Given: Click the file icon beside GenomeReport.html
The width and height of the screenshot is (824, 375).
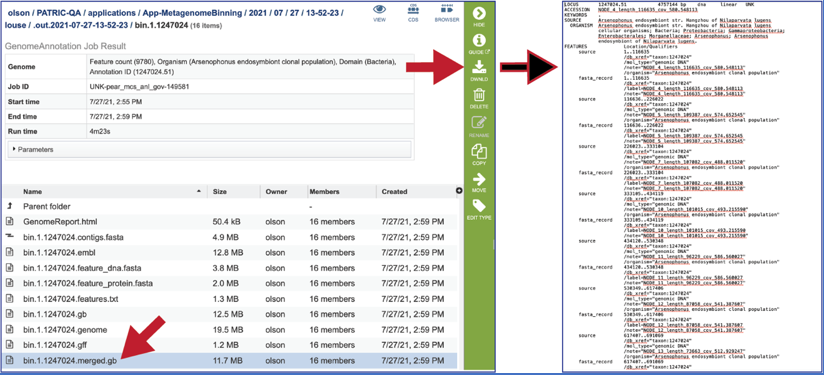Looking at the screenshot, I should (9, 222).
